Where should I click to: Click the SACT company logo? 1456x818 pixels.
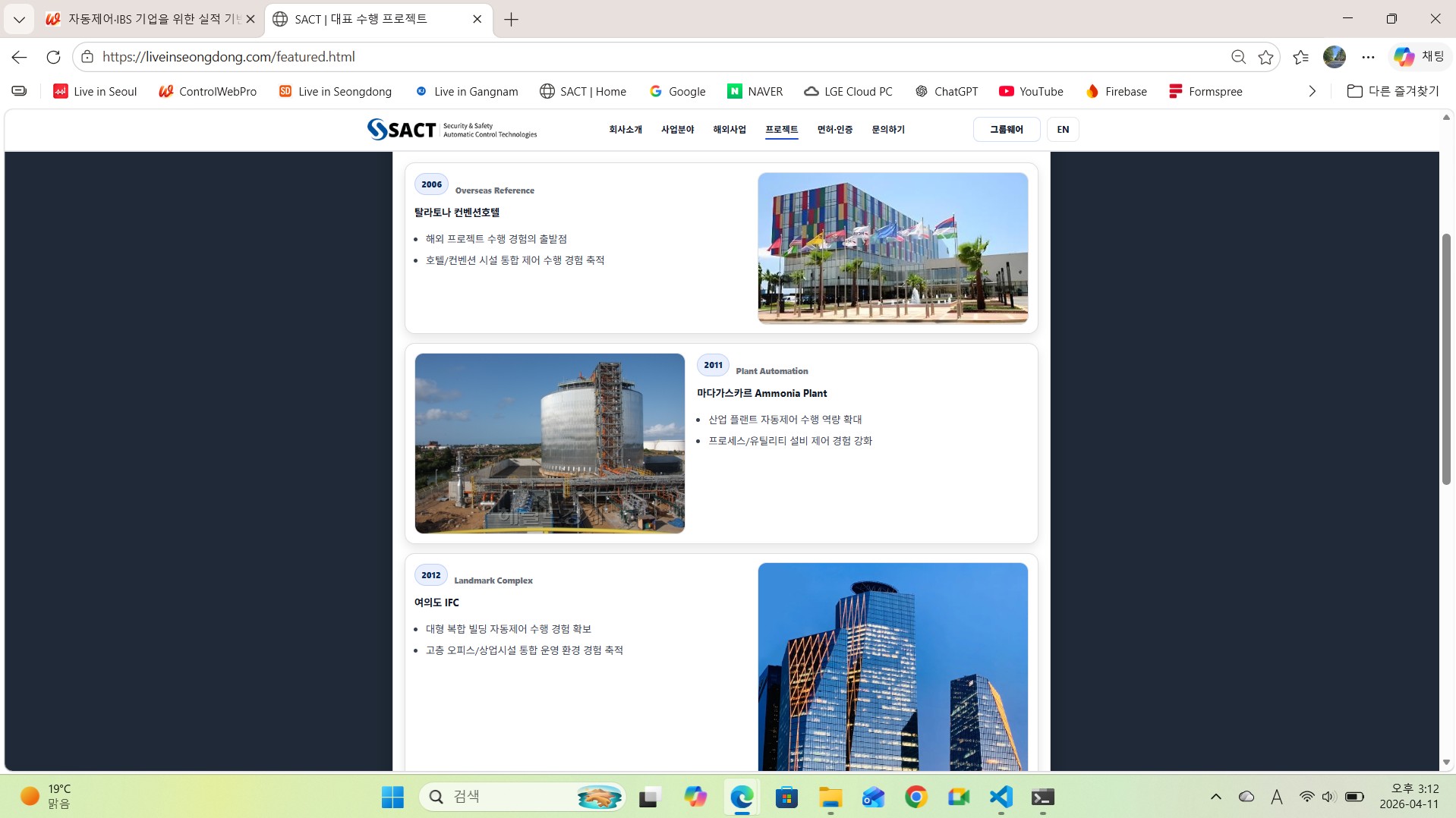[x=452, y=129]
